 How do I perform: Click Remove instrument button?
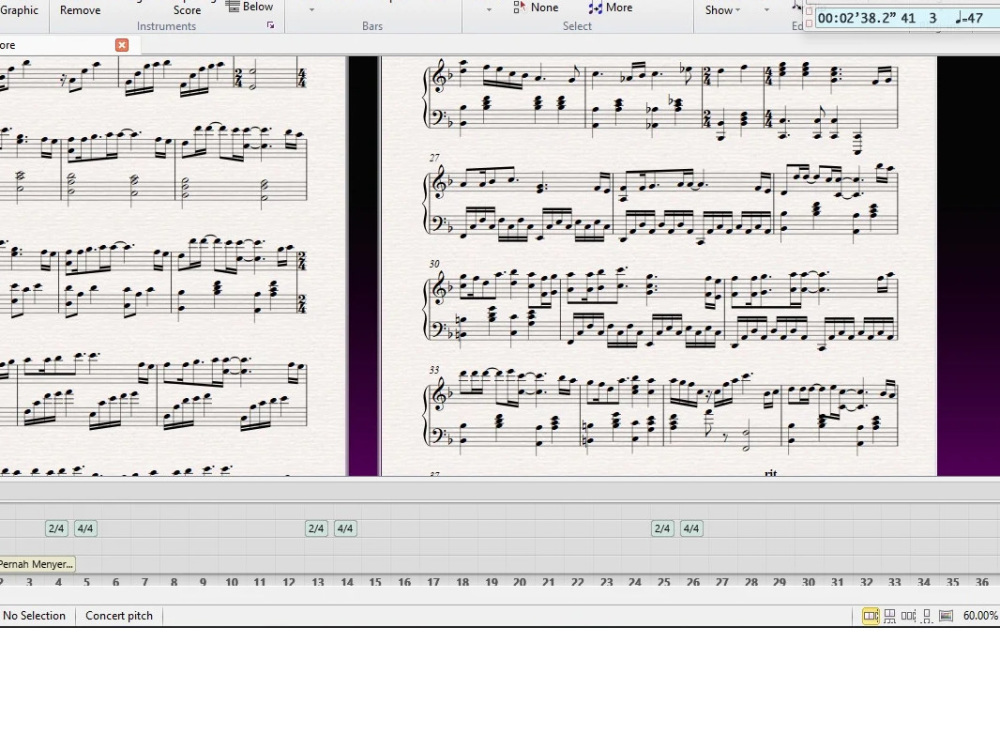(x=80, y=10)
